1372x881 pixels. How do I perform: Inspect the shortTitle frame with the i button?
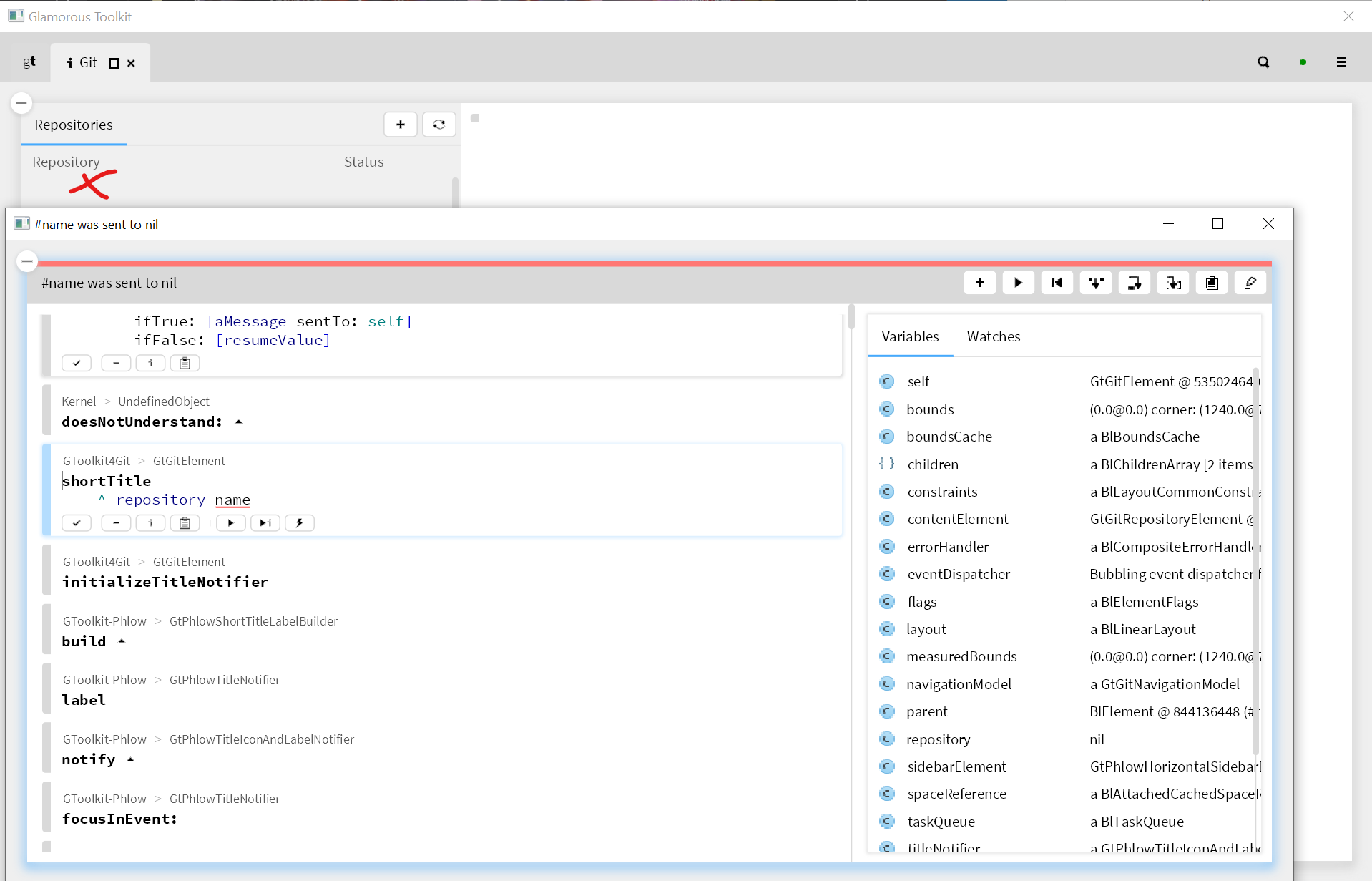pyautogui.click(x=150, y=522)
